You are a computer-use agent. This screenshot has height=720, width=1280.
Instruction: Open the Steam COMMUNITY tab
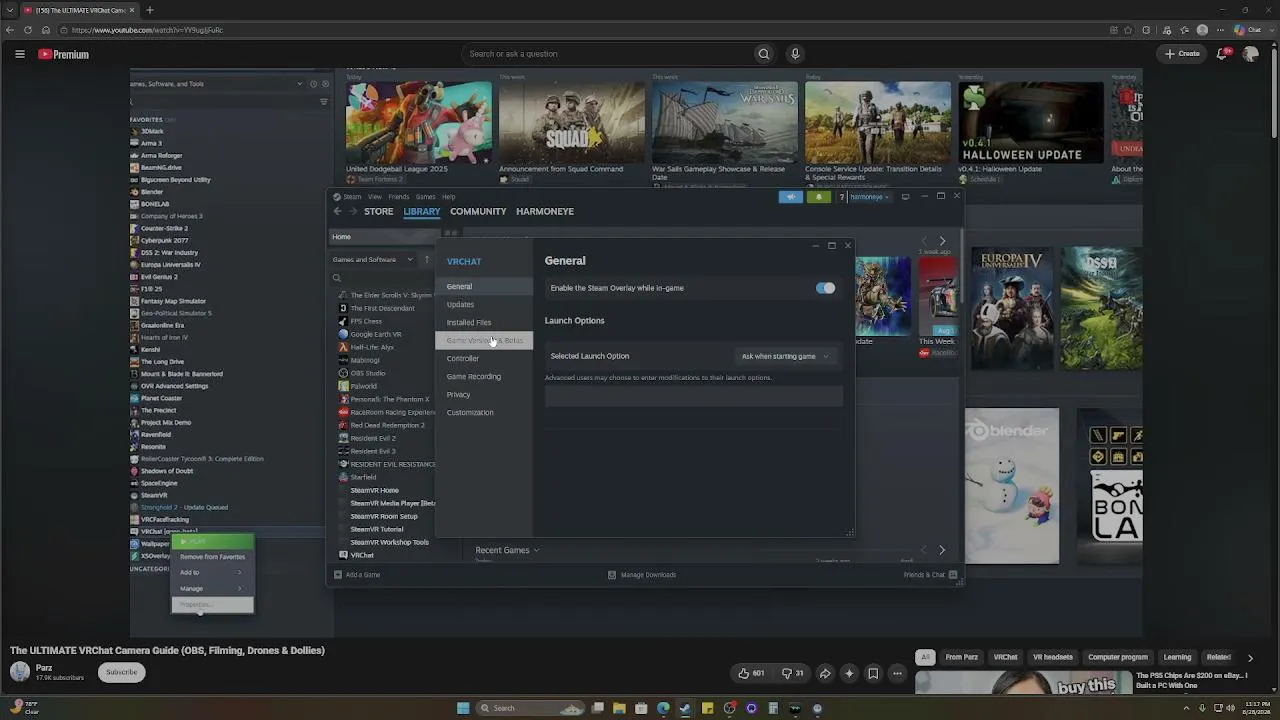pyautogui.click(x=478, y=212)
